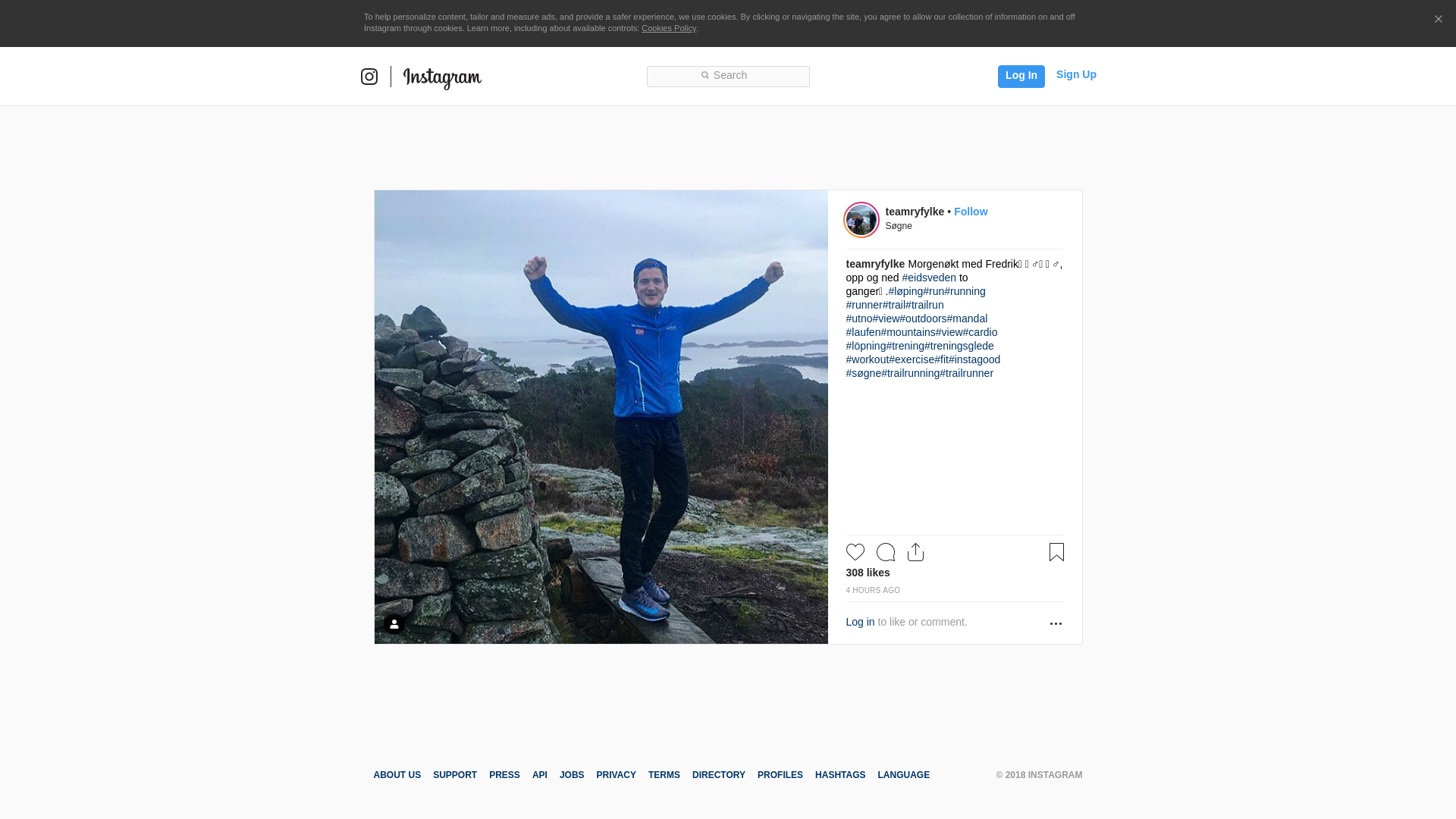The image size is (1456, 819).
Task: Click the Sign Up link
Action: tap(1075, 74)
